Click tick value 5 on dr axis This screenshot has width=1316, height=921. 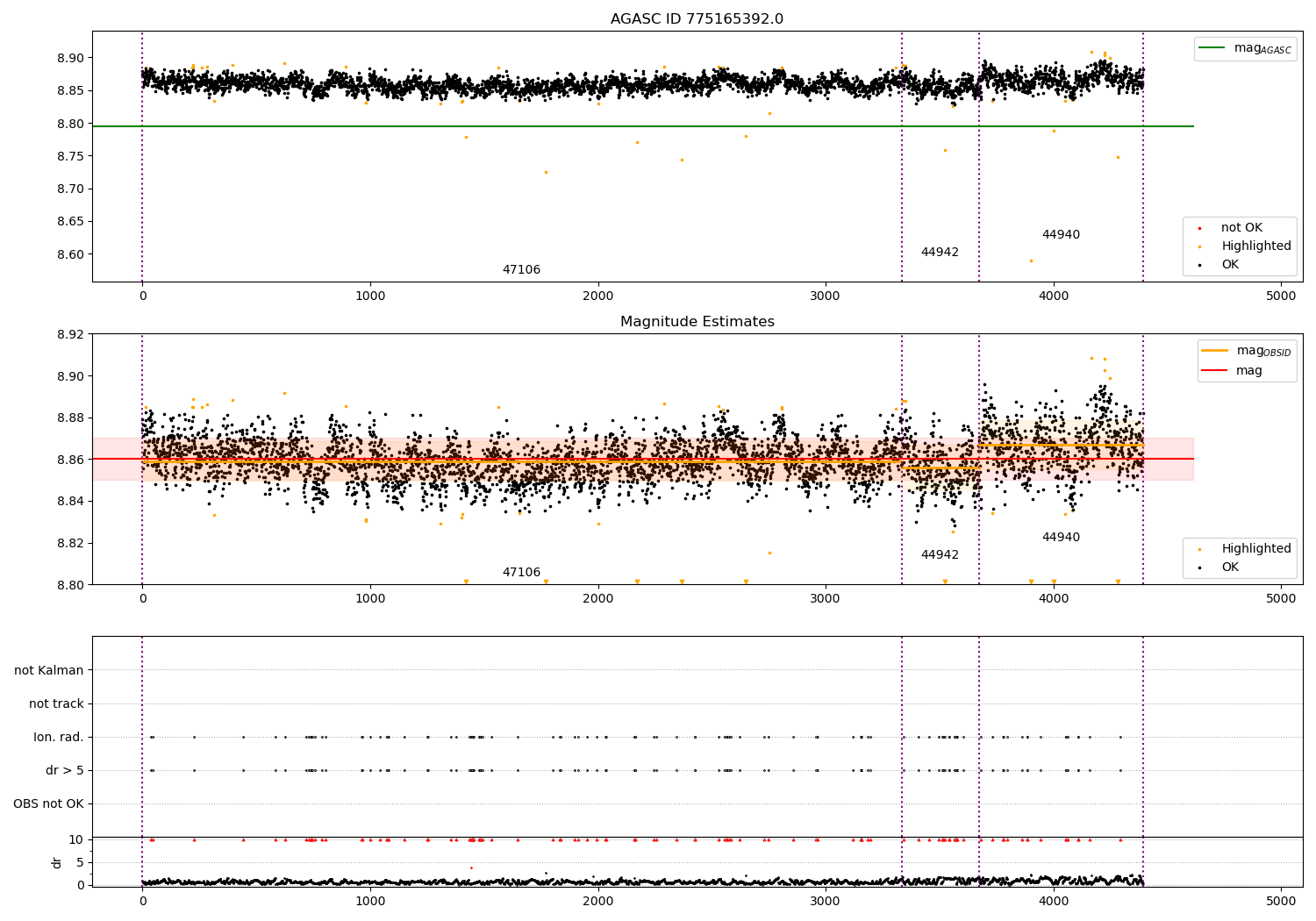(81, 863)
